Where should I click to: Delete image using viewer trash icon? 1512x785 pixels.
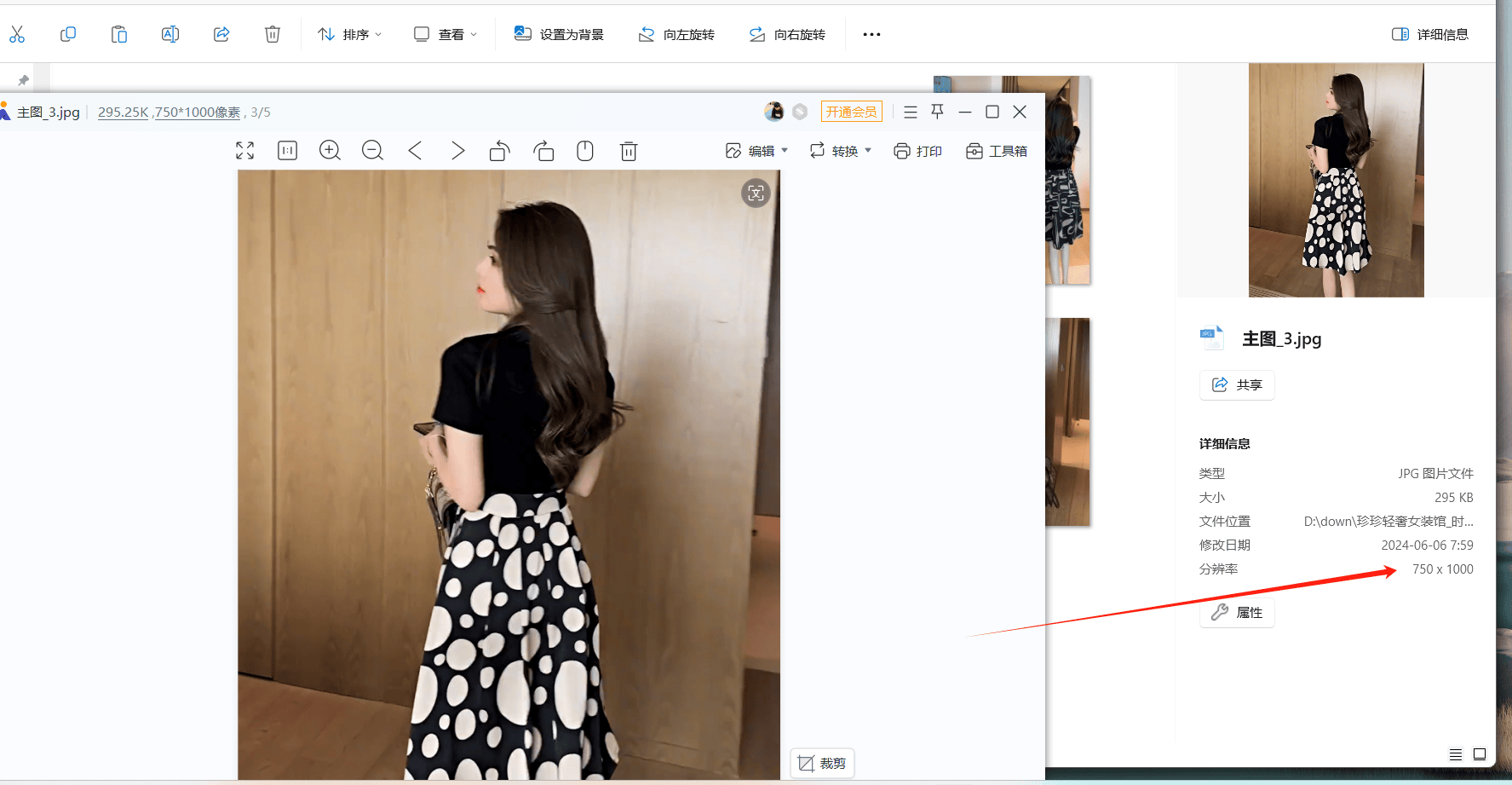(629, 151)
